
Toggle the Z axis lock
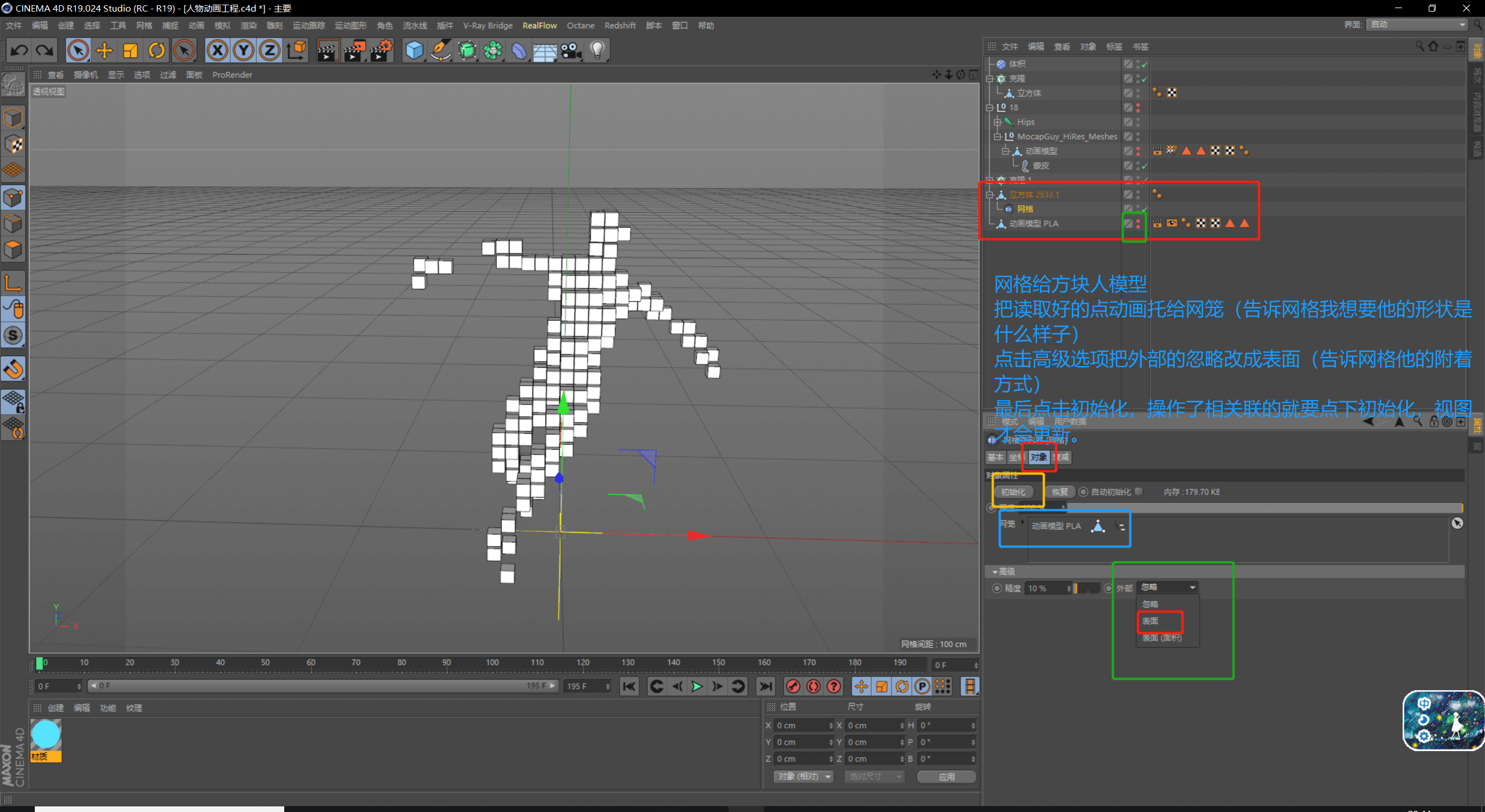click(x=270, y=50)
